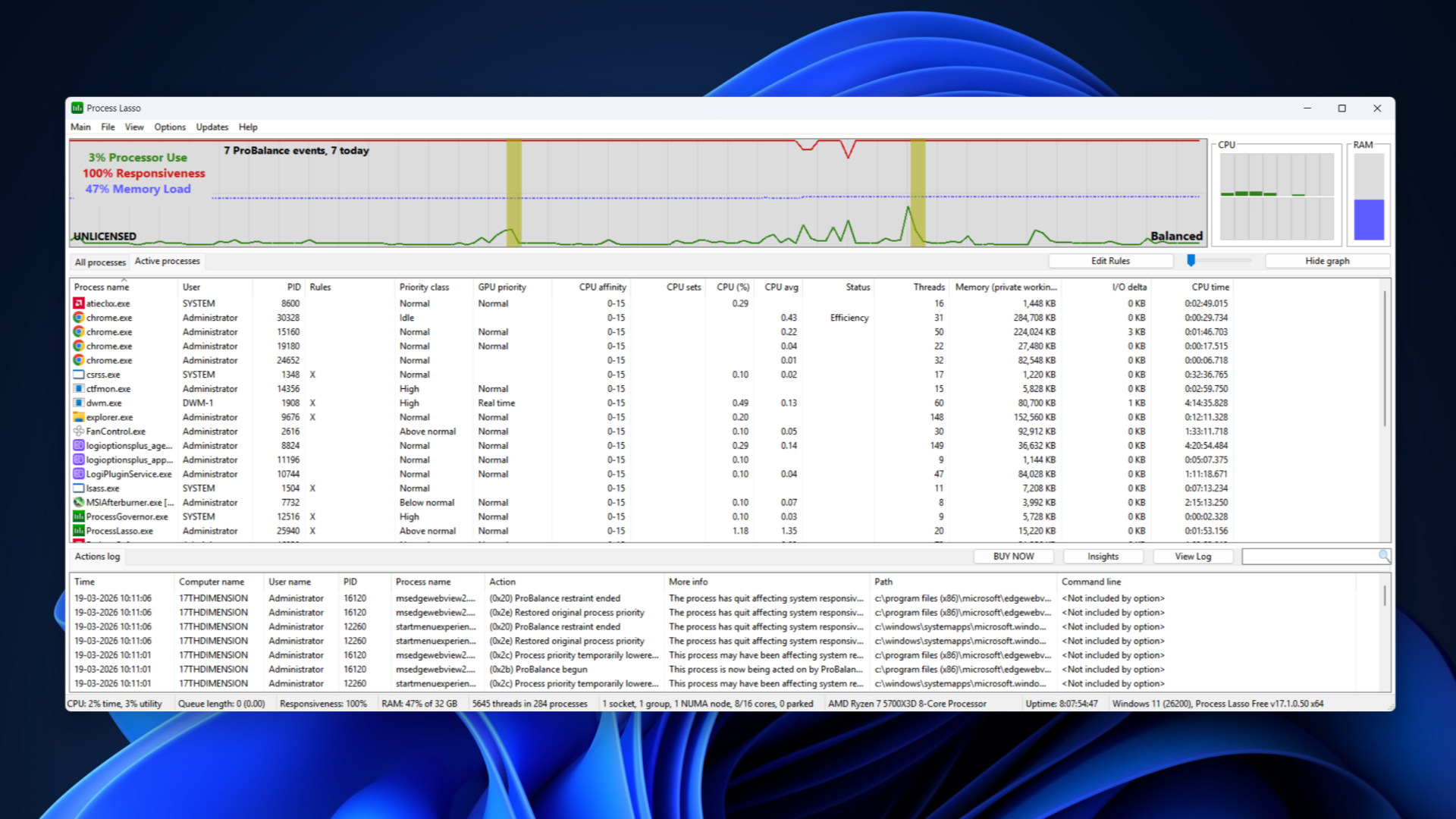Click the logioptionsplus_app process icon
1456x819 pixels.
(78, 460)
